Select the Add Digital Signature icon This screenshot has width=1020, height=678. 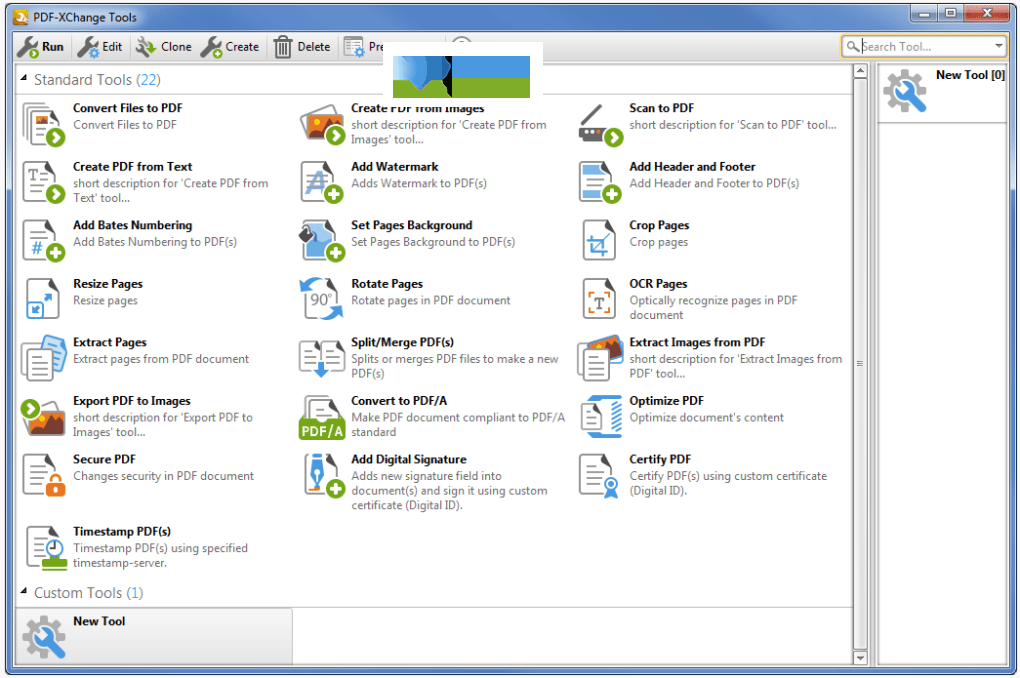tap(325, 476)
